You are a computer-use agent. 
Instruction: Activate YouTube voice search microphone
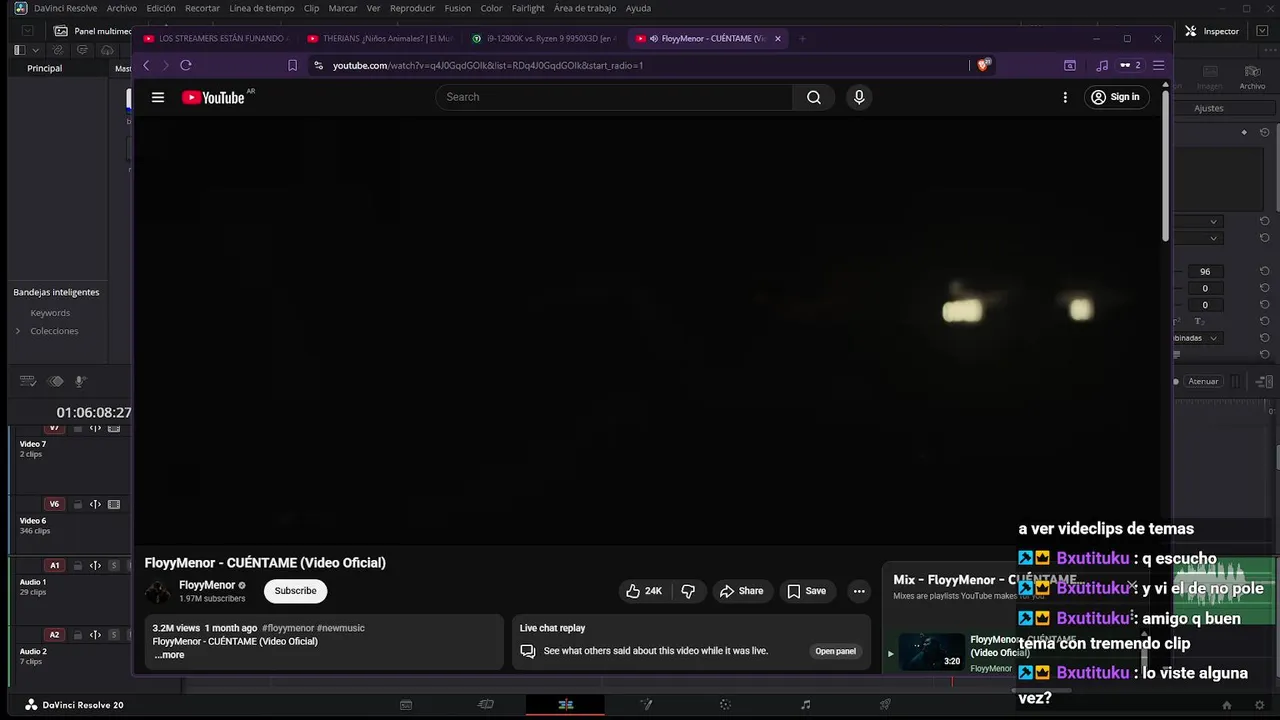click(x=858, y=97)
